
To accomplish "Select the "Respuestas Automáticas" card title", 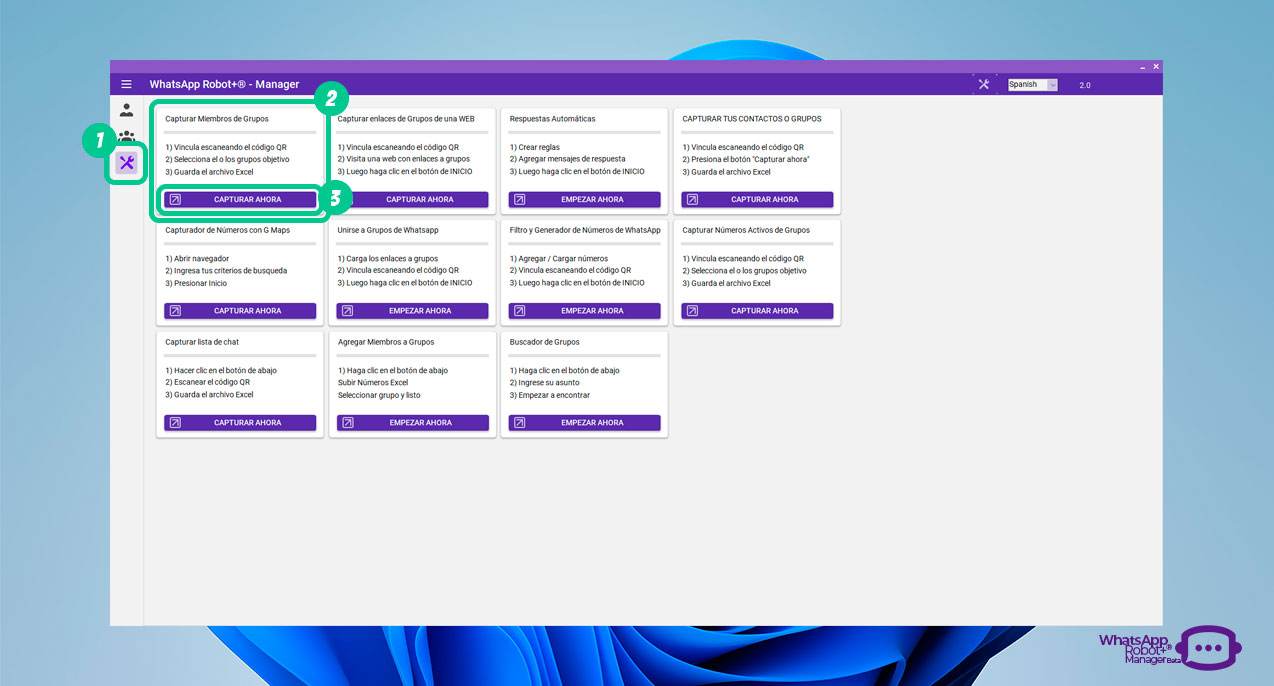I will pyautogui.click(x=552, y=119).
